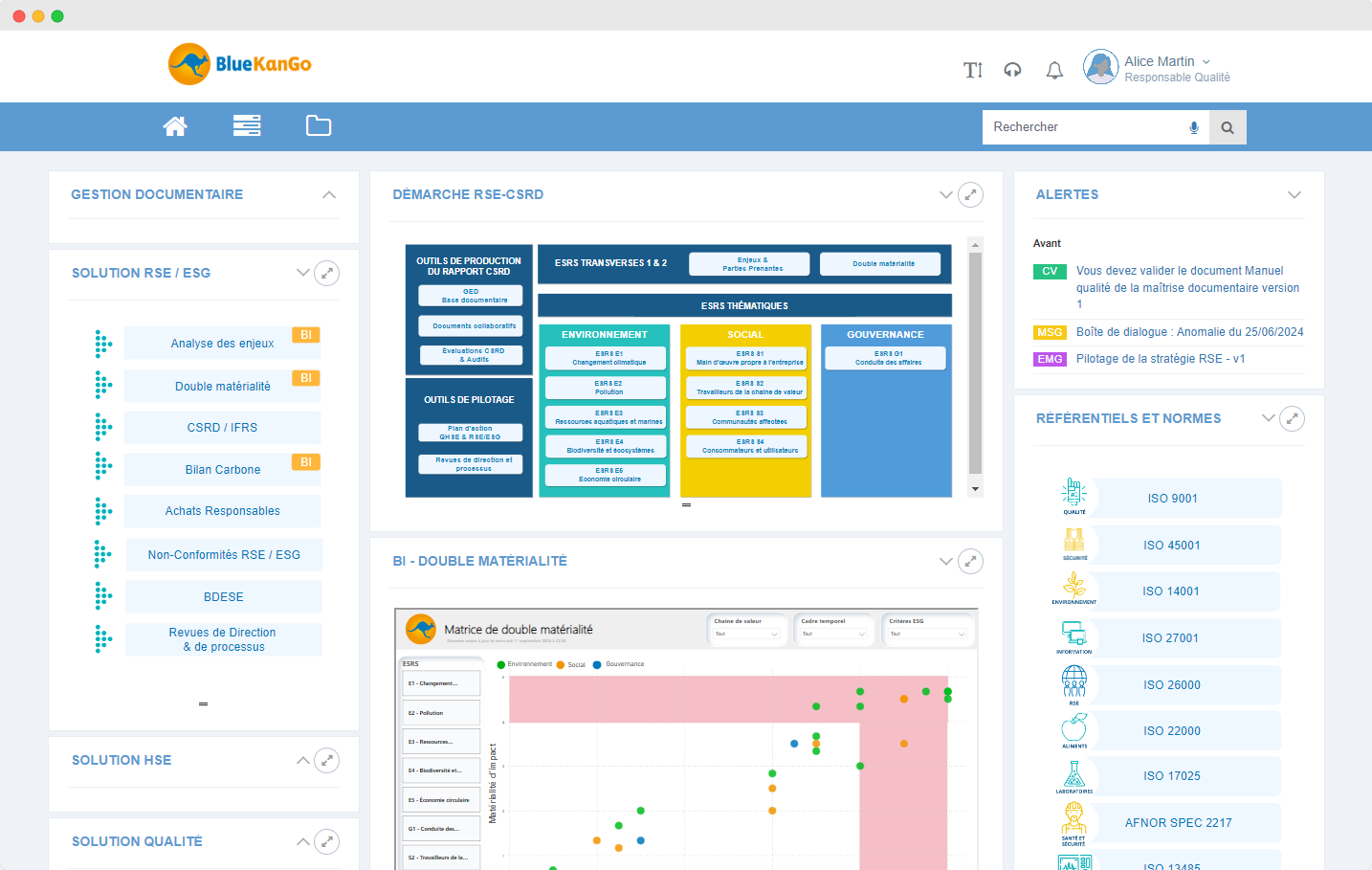Open the notifications bell icon
This screenshot has width=1372, height=870.
click(x=1054, y=70)
